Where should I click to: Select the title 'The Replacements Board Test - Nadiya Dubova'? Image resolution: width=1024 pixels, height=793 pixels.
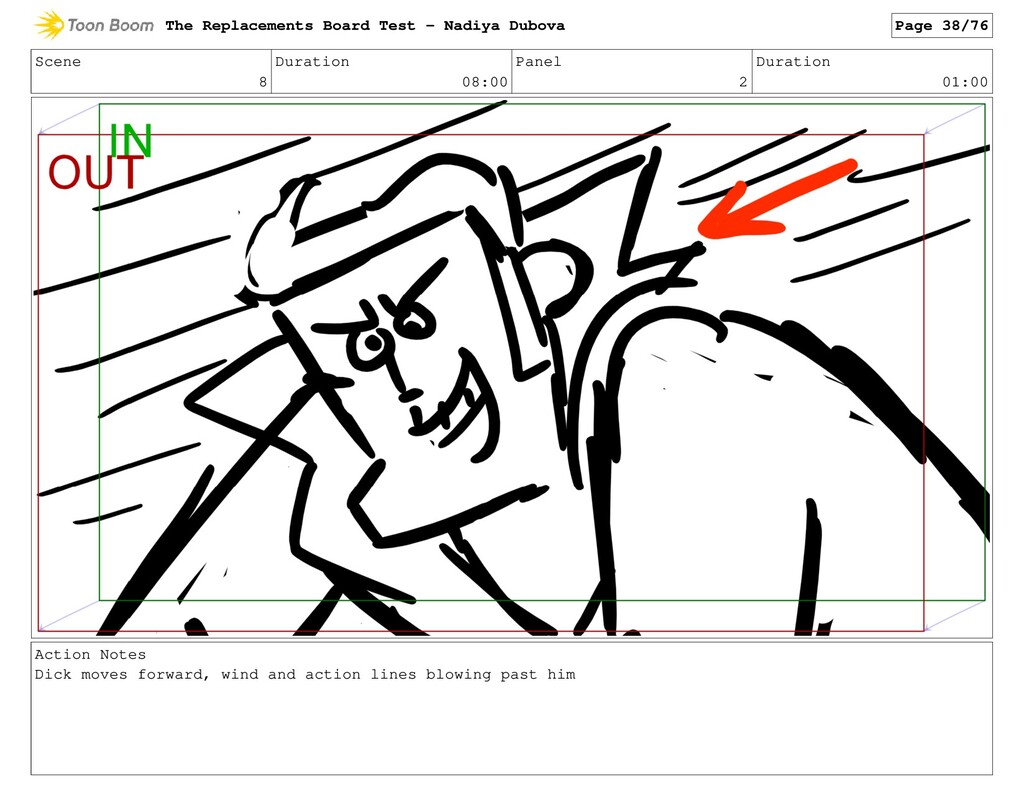[365, 25]
